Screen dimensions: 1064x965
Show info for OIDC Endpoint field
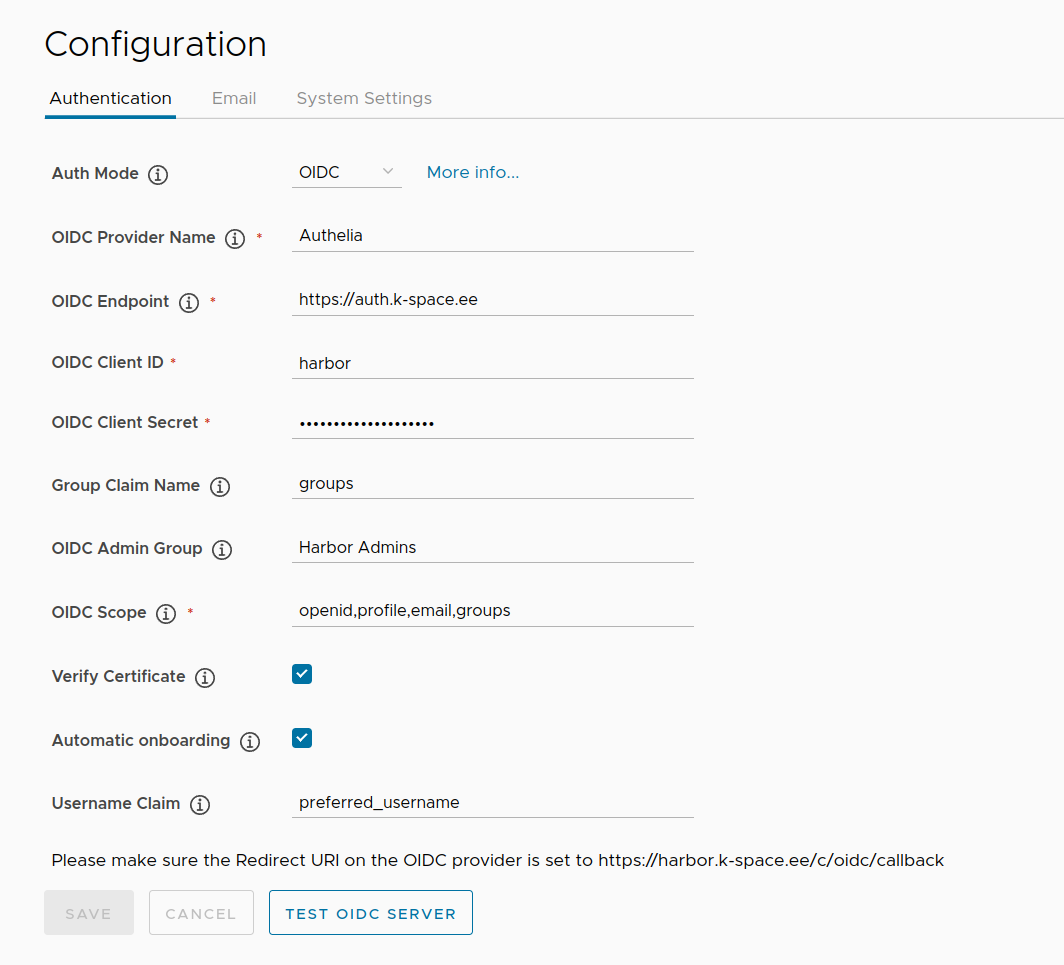[x=188, y=302]
